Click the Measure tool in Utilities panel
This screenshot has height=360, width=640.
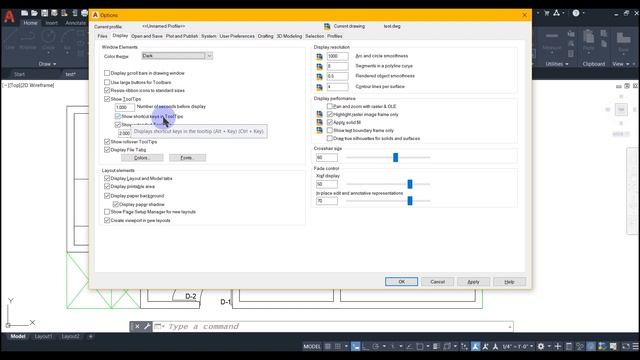[552, 41]
